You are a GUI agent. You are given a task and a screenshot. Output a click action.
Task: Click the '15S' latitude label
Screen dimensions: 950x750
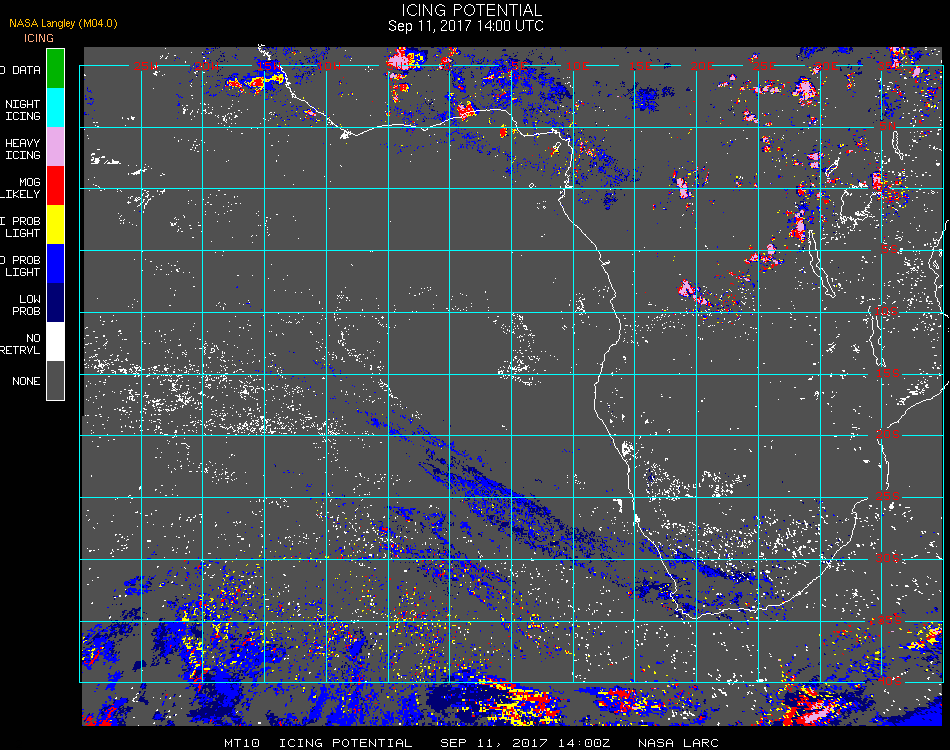click(888, 373)
